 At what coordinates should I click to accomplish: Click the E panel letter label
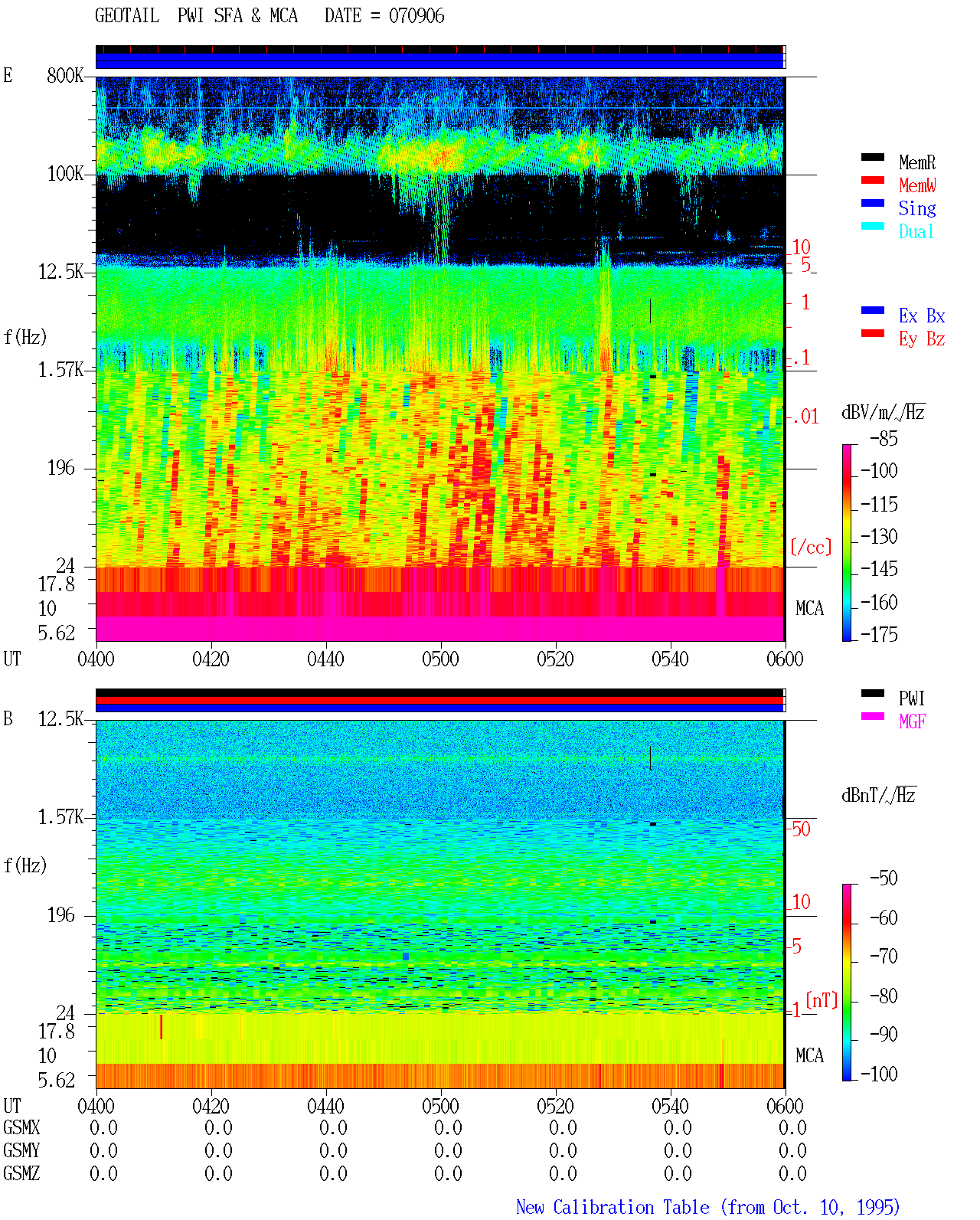(x=8, y=75)
